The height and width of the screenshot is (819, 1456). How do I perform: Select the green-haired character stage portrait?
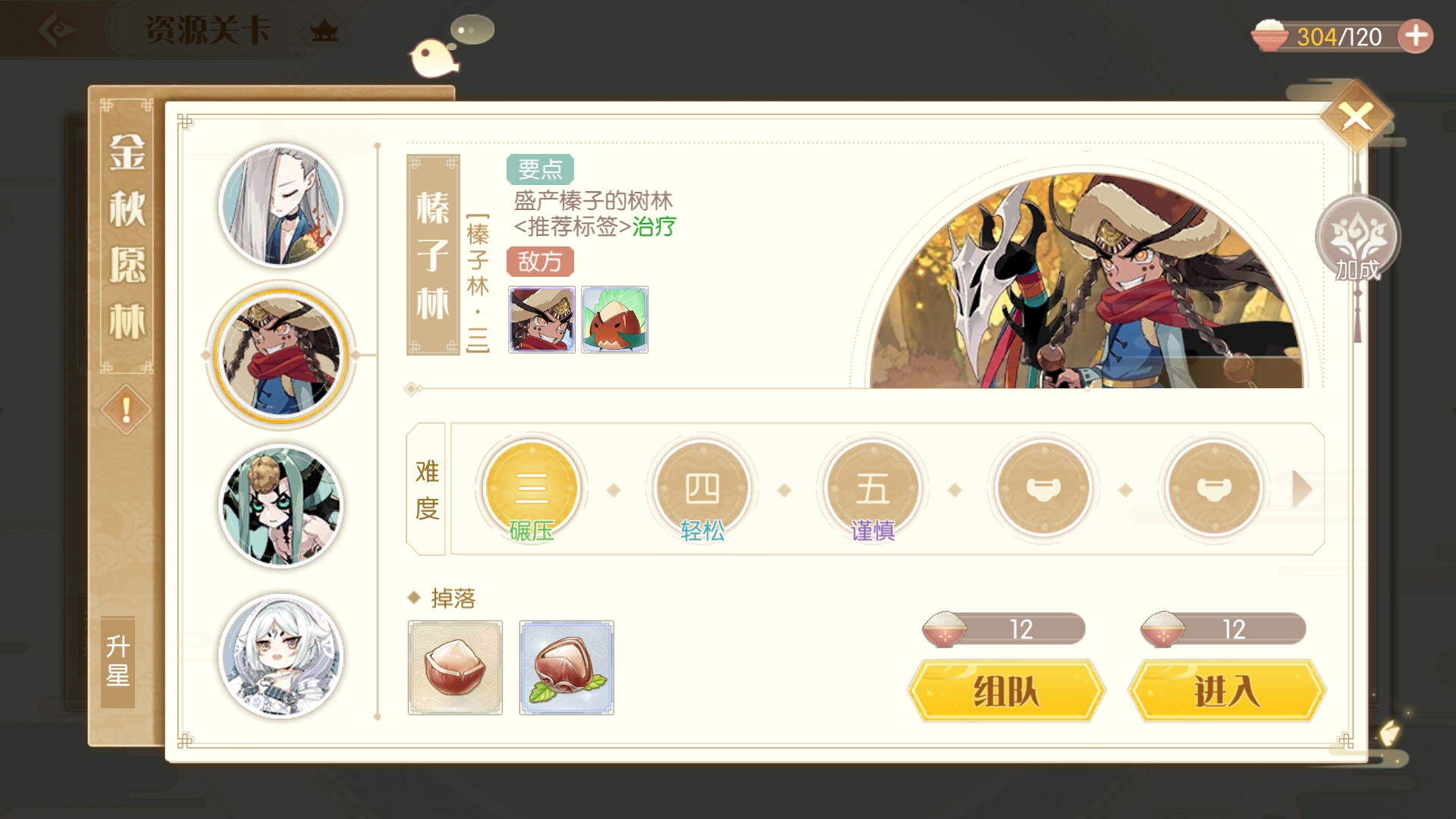[x=281, y=506]
